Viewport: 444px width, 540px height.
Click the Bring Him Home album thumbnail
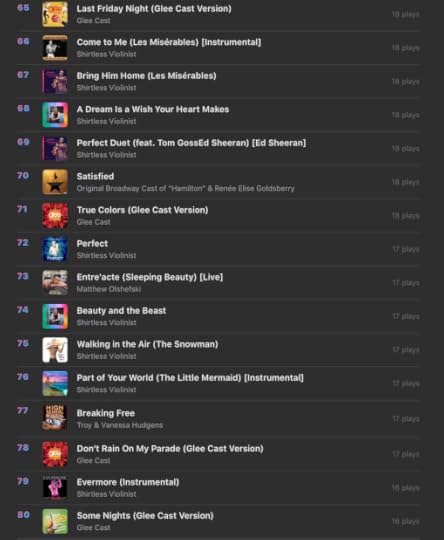click(55, 81)
